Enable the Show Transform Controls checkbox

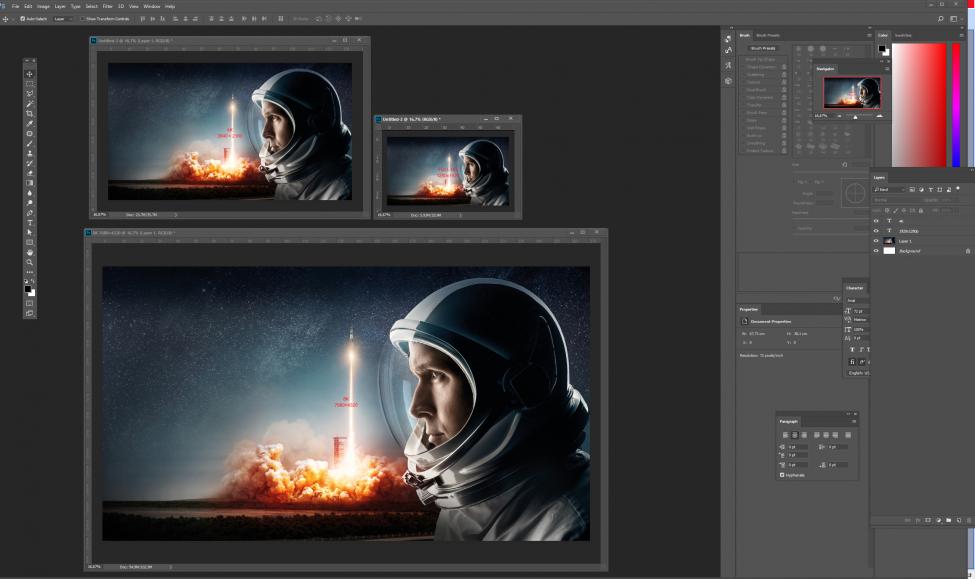[82, 18]
